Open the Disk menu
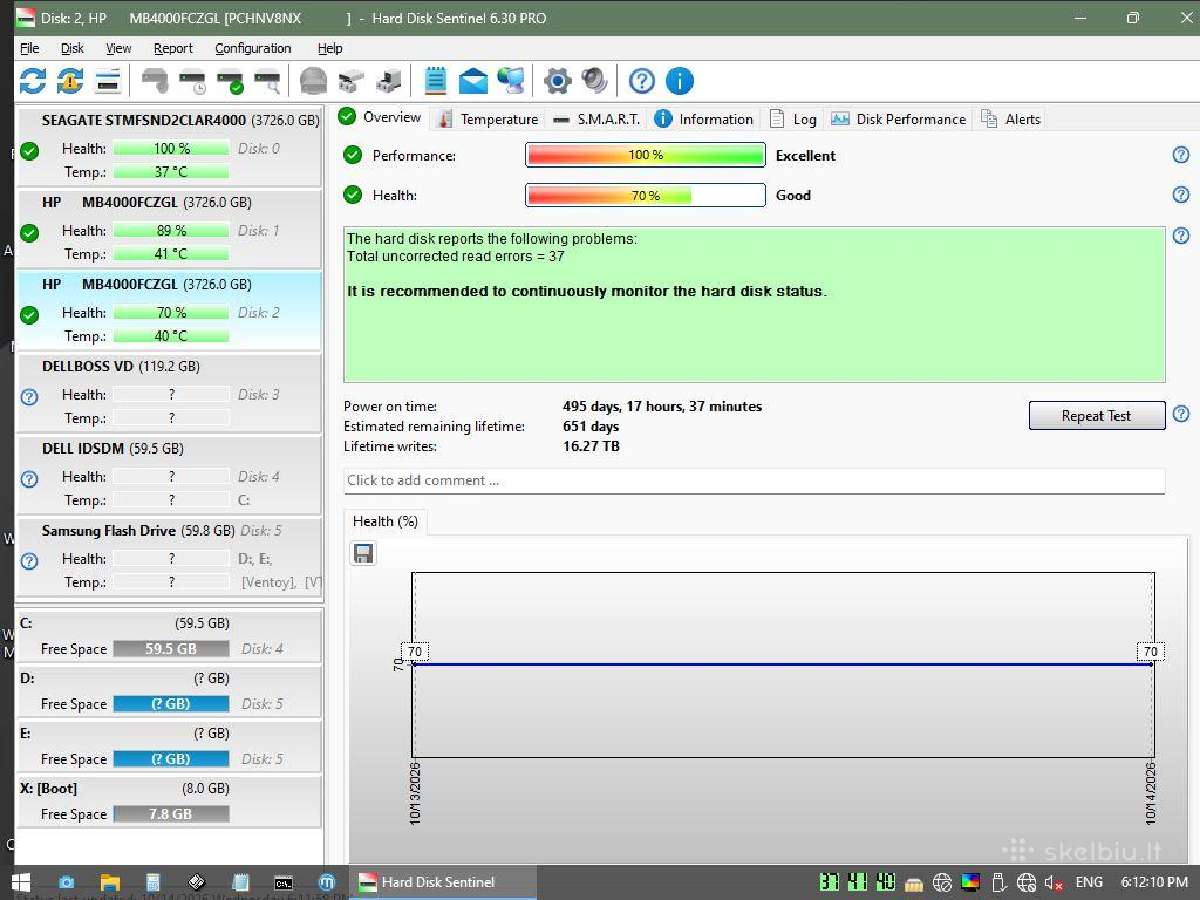 pyautogui.click(x=72, y=48)
